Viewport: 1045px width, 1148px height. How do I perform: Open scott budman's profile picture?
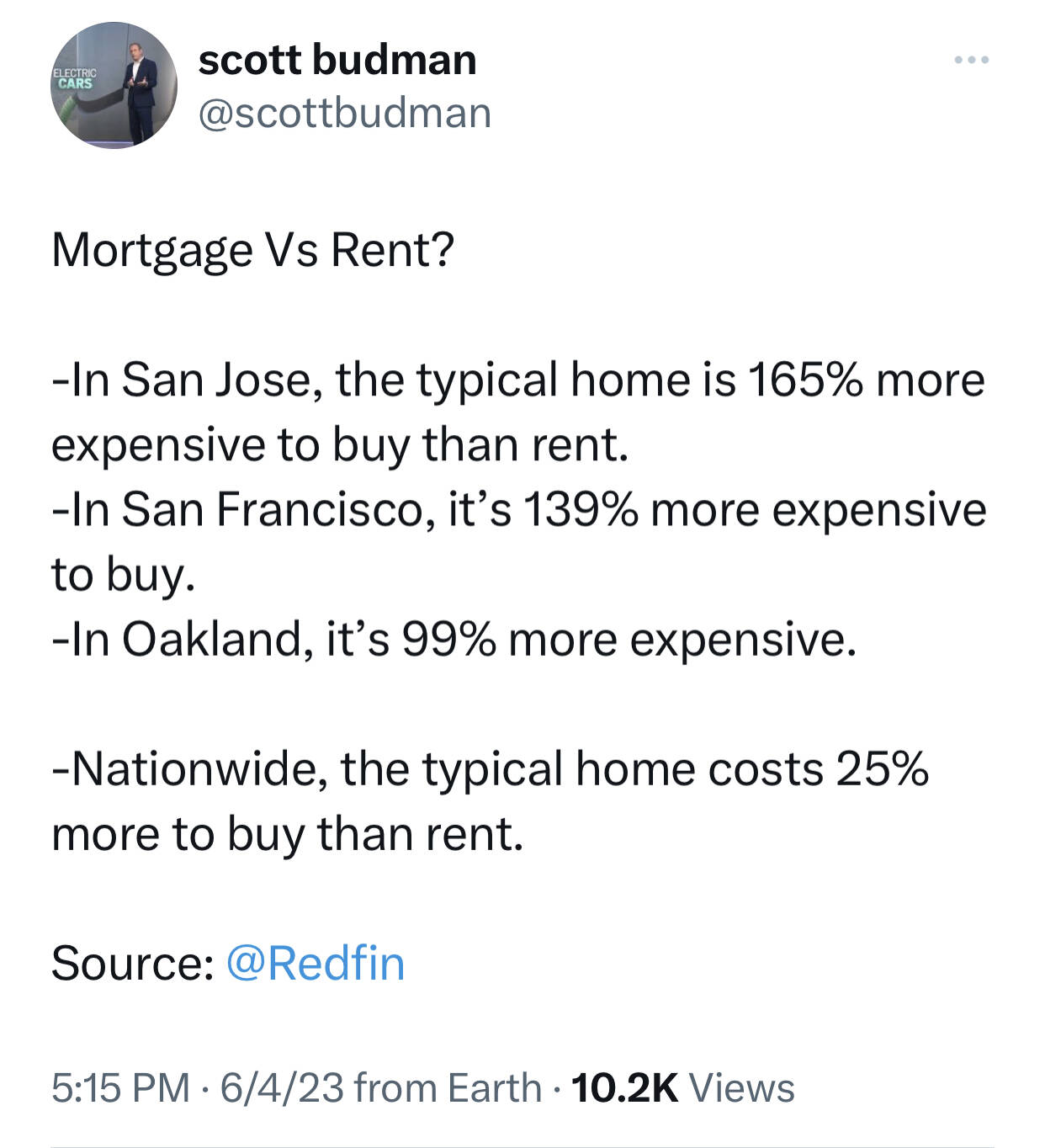pyautogui.click(x=114, y=86)
